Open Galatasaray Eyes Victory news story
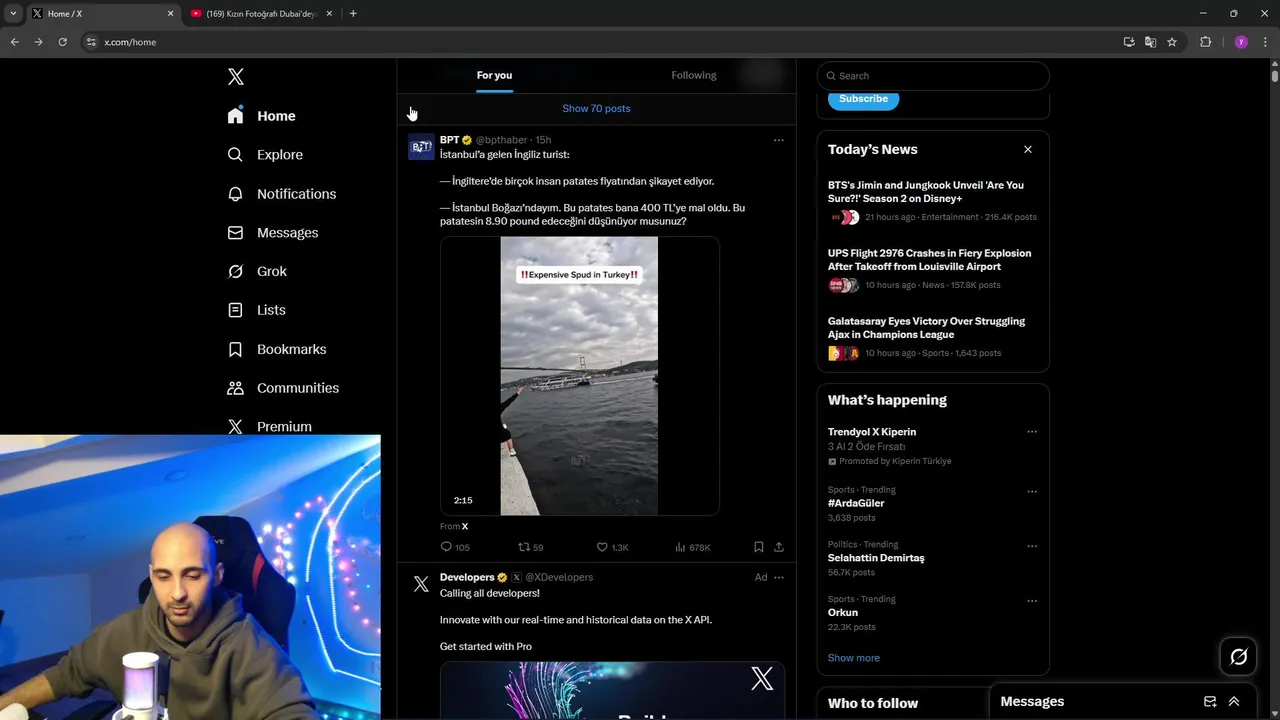 pos(932,337)
